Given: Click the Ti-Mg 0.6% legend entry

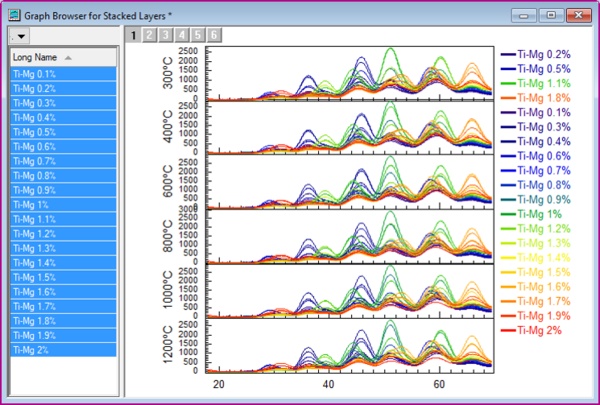Looking at the screenshot, I should pyautogui.click(x=536, y=156).
